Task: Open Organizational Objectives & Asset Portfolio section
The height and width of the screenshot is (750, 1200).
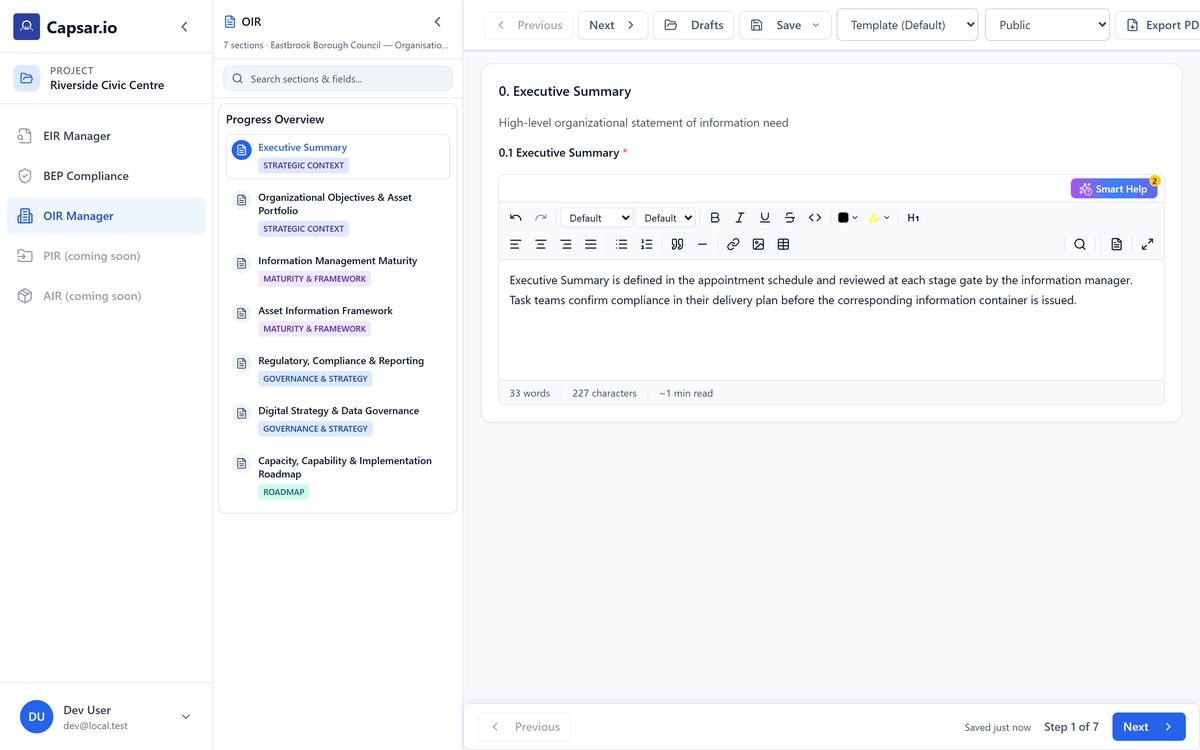Action: pos(338,213)
